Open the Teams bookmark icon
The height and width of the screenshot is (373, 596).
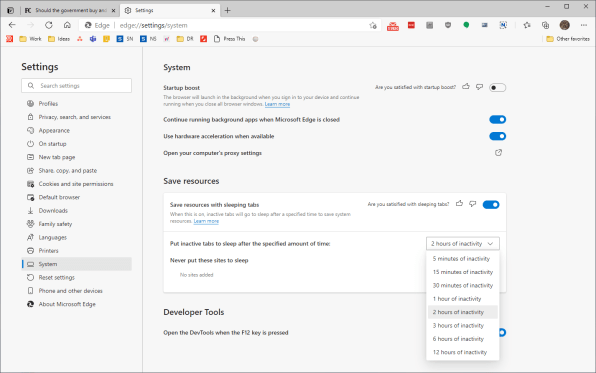tap(93, 39)
